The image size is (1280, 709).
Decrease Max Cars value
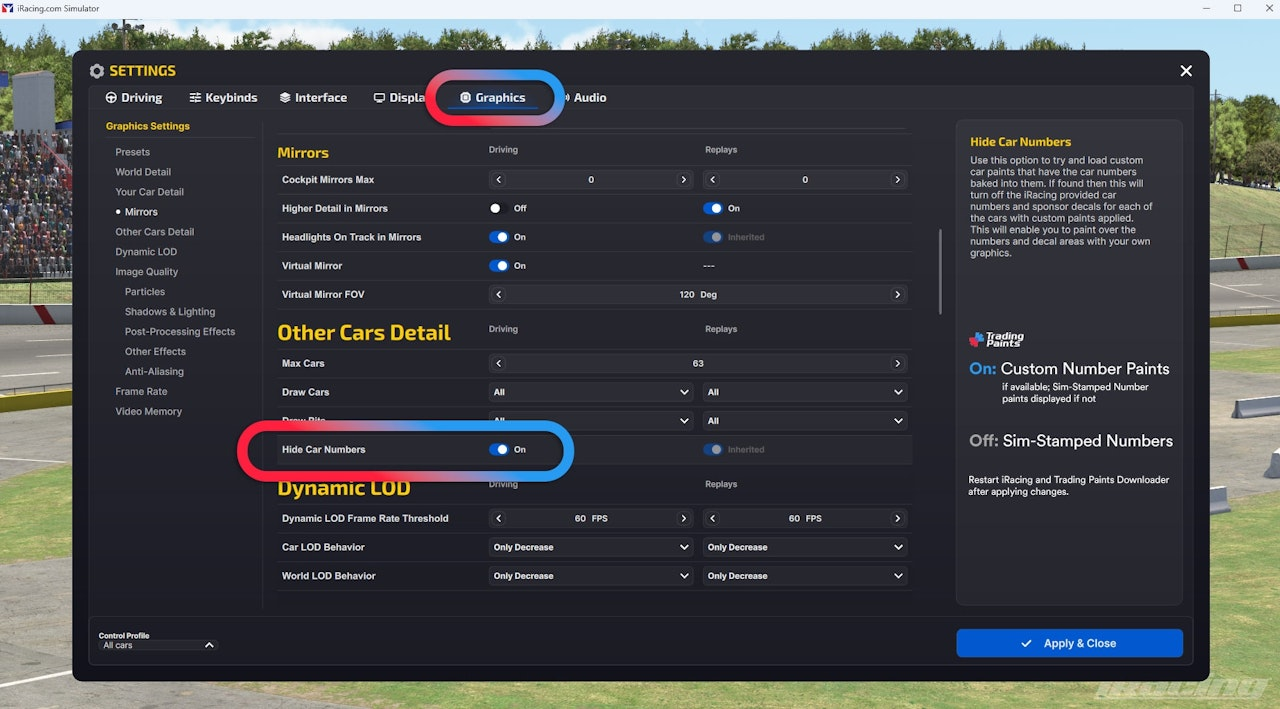pos(499,364)
